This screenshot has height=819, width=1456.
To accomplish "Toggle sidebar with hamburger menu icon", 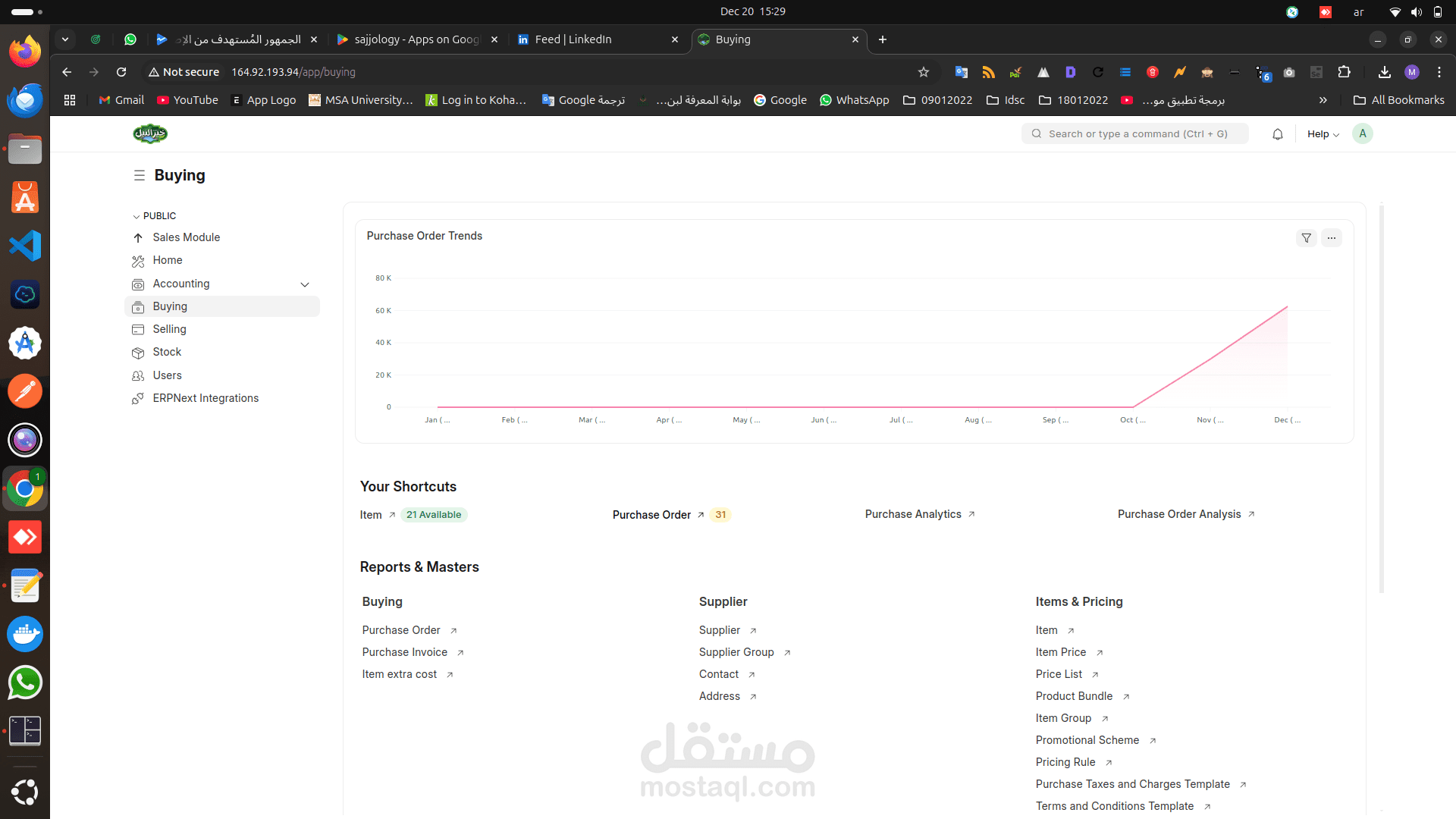I will click(x=139, y=175).
